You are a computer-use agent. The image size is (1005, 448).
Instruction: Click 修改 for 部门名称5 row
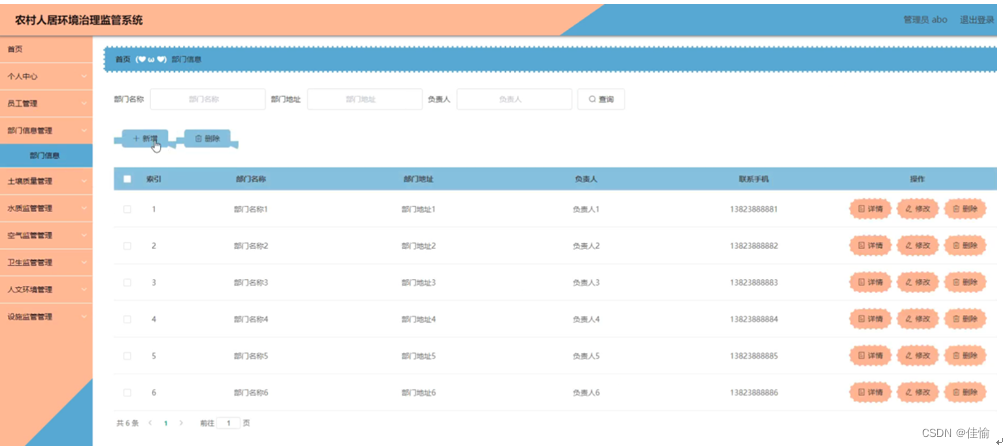click(918, 356)
